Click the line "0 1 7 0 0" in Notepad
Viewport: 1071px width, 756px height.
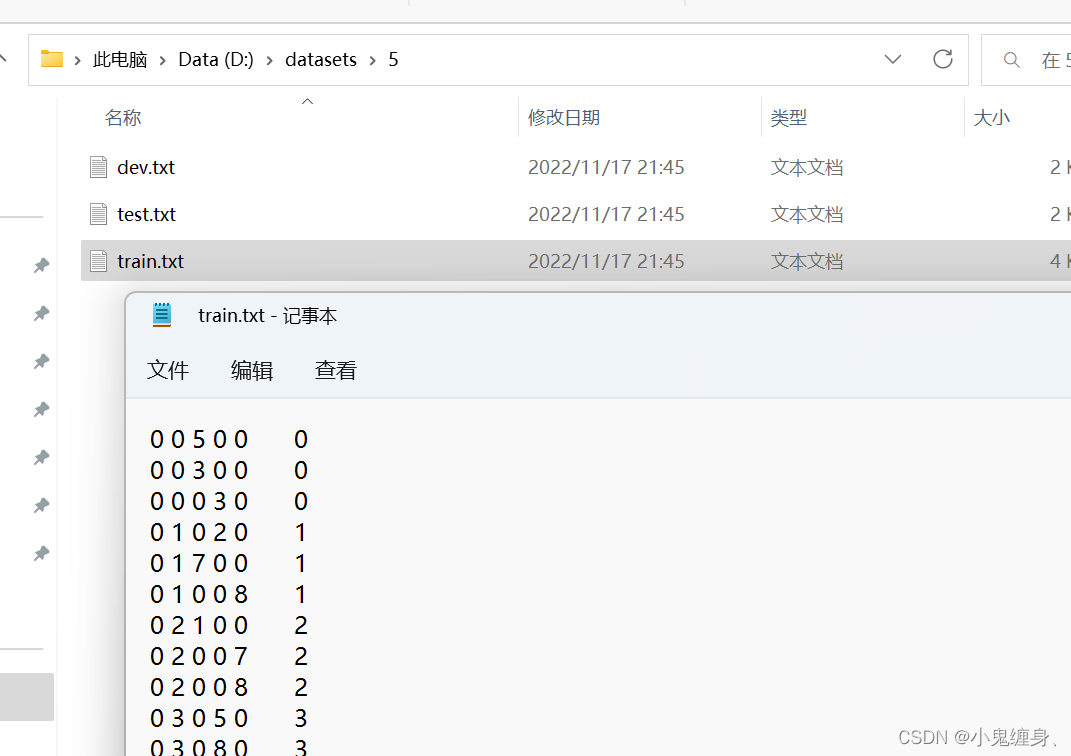pos(199,563)
